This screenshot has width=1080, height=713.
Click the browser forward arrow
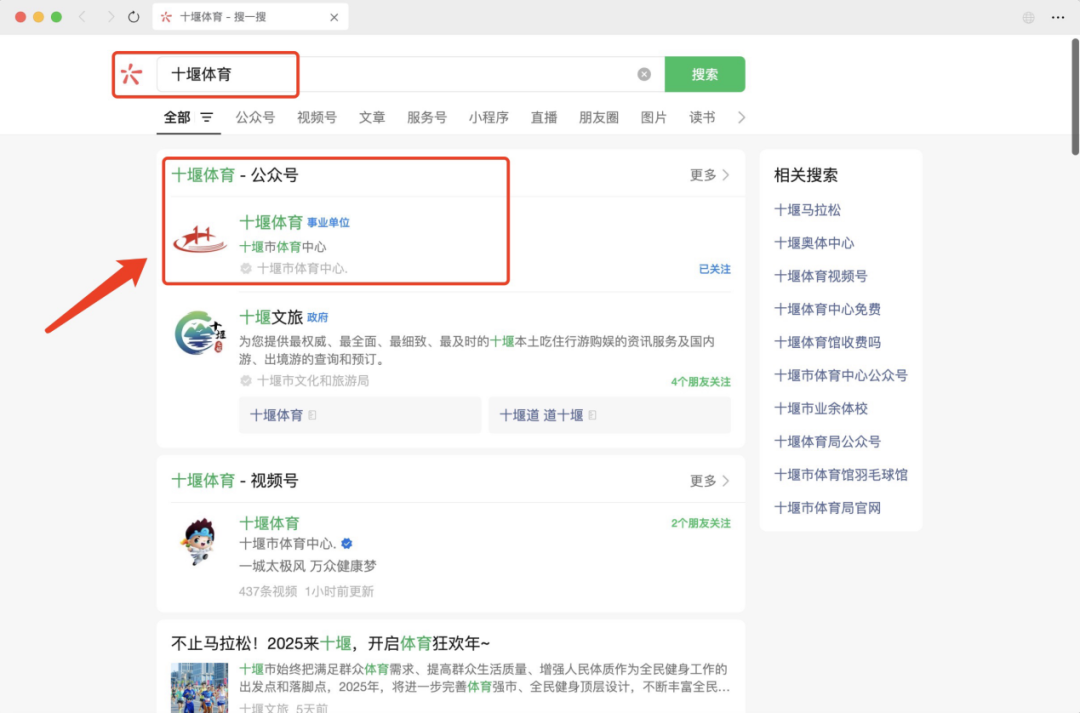pos(111,17)
